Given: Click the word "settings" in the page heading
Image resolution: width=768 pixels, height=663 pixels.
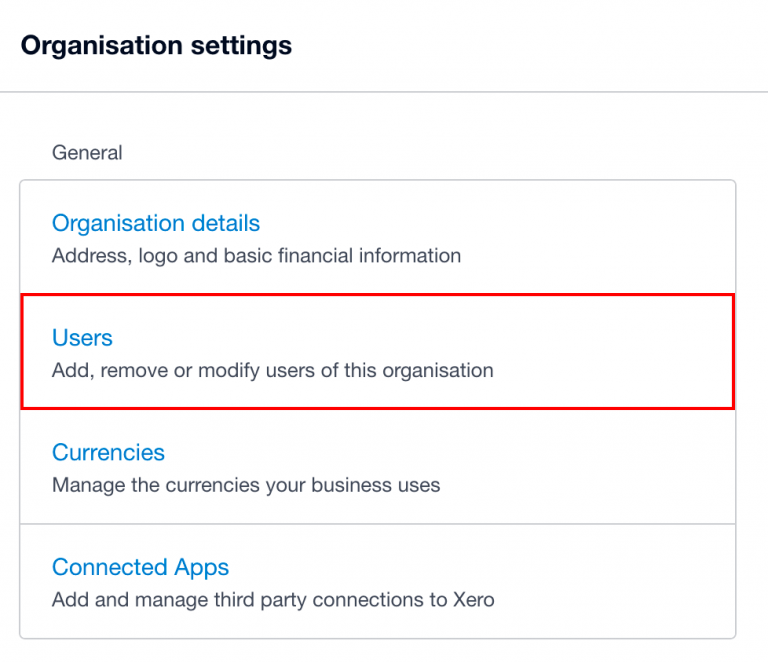Looking at the screenshot, I should click(x=246, y=46).
